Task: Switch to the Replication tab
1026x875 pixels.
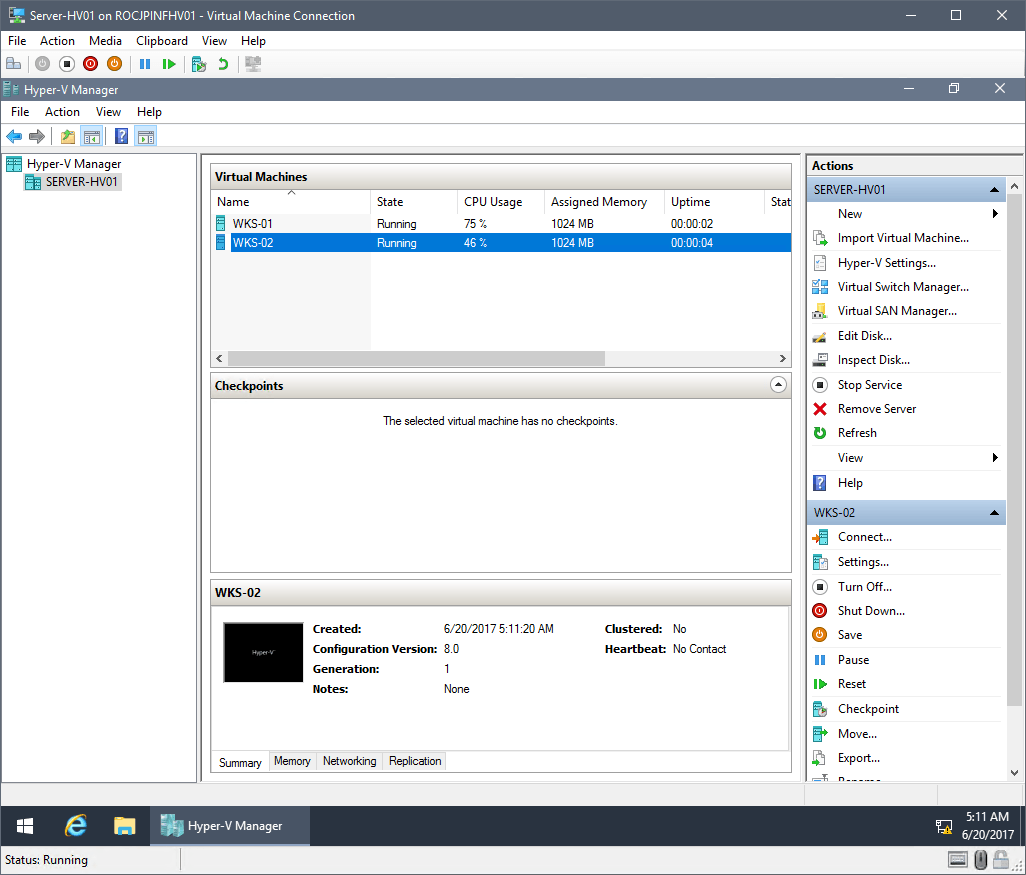Action: 415,761
